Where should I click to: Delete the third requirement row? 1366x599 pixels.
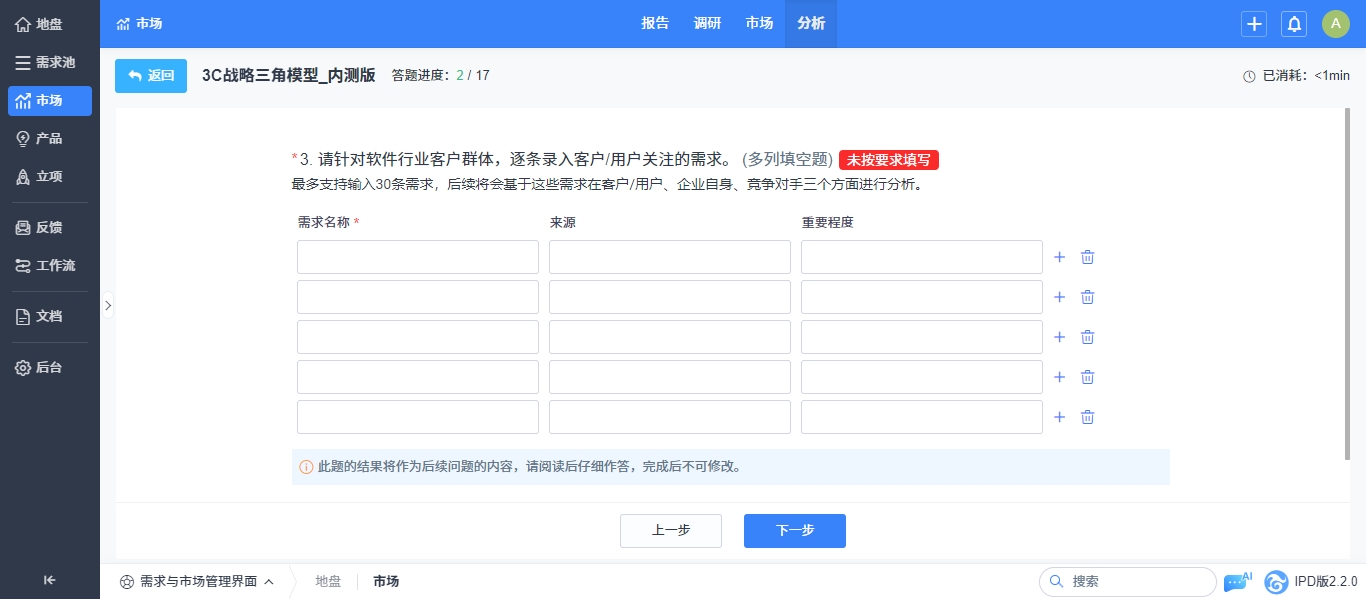pyautogui.click(x=1088, y=337)
